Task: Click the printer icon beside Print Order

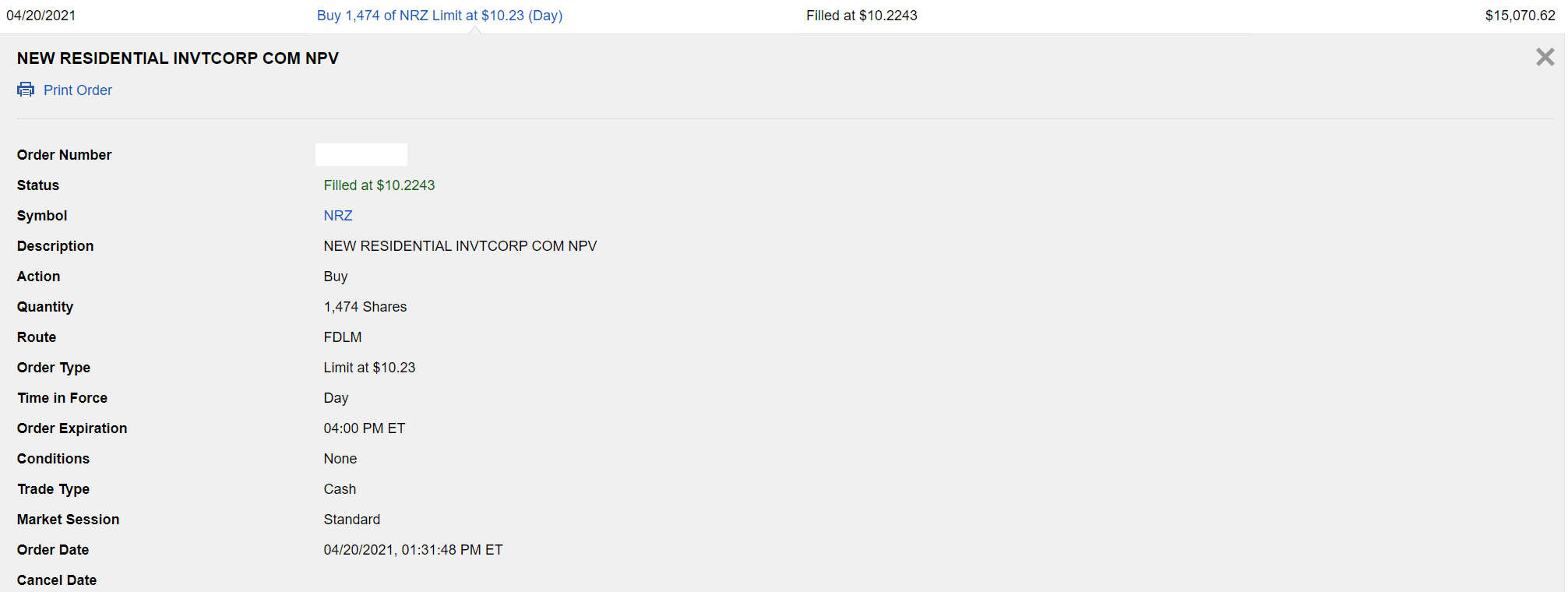Action: click(26, 90)
